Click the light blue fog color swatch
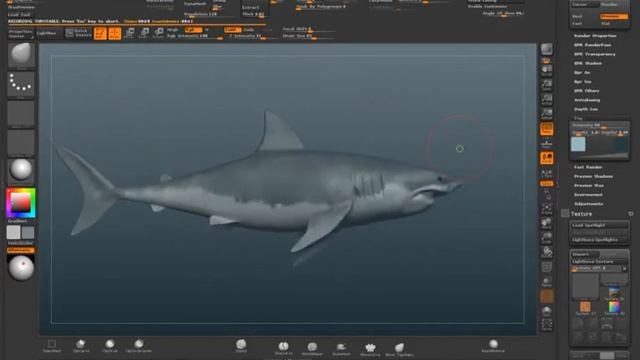Image resolution: width=640 pixels, height=360 pixels. pos(578,144)
